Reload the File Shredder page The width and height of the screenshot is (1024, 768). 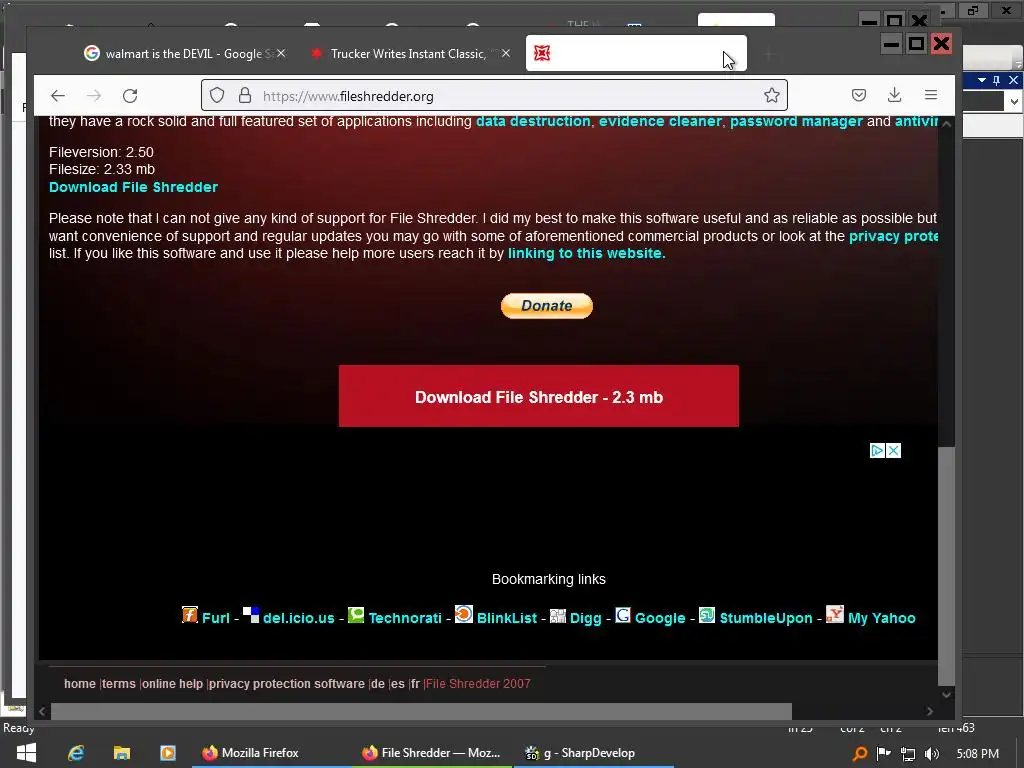pyautogui.click(x=130, y=96)
